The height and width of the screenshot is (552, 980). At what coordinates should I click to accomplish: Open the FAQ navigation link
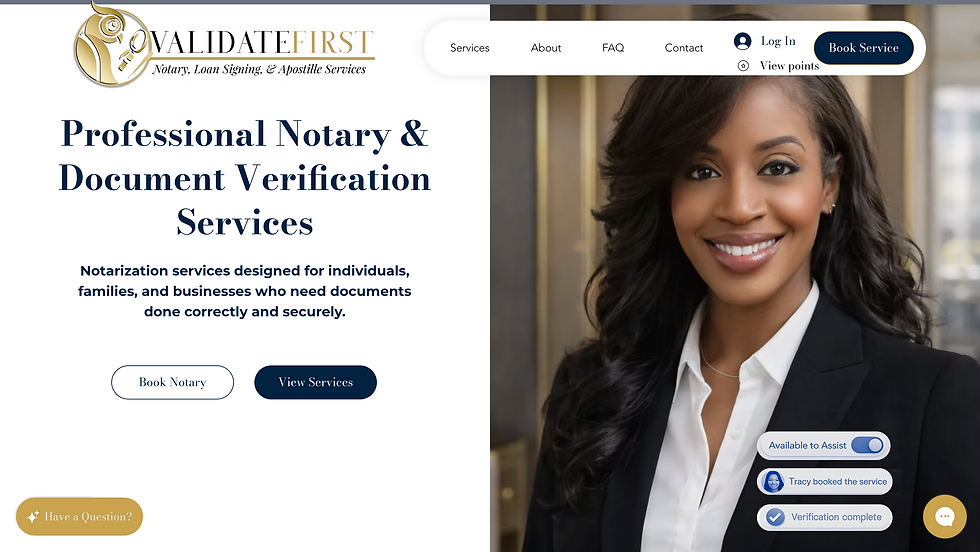(x=612, y=48)
